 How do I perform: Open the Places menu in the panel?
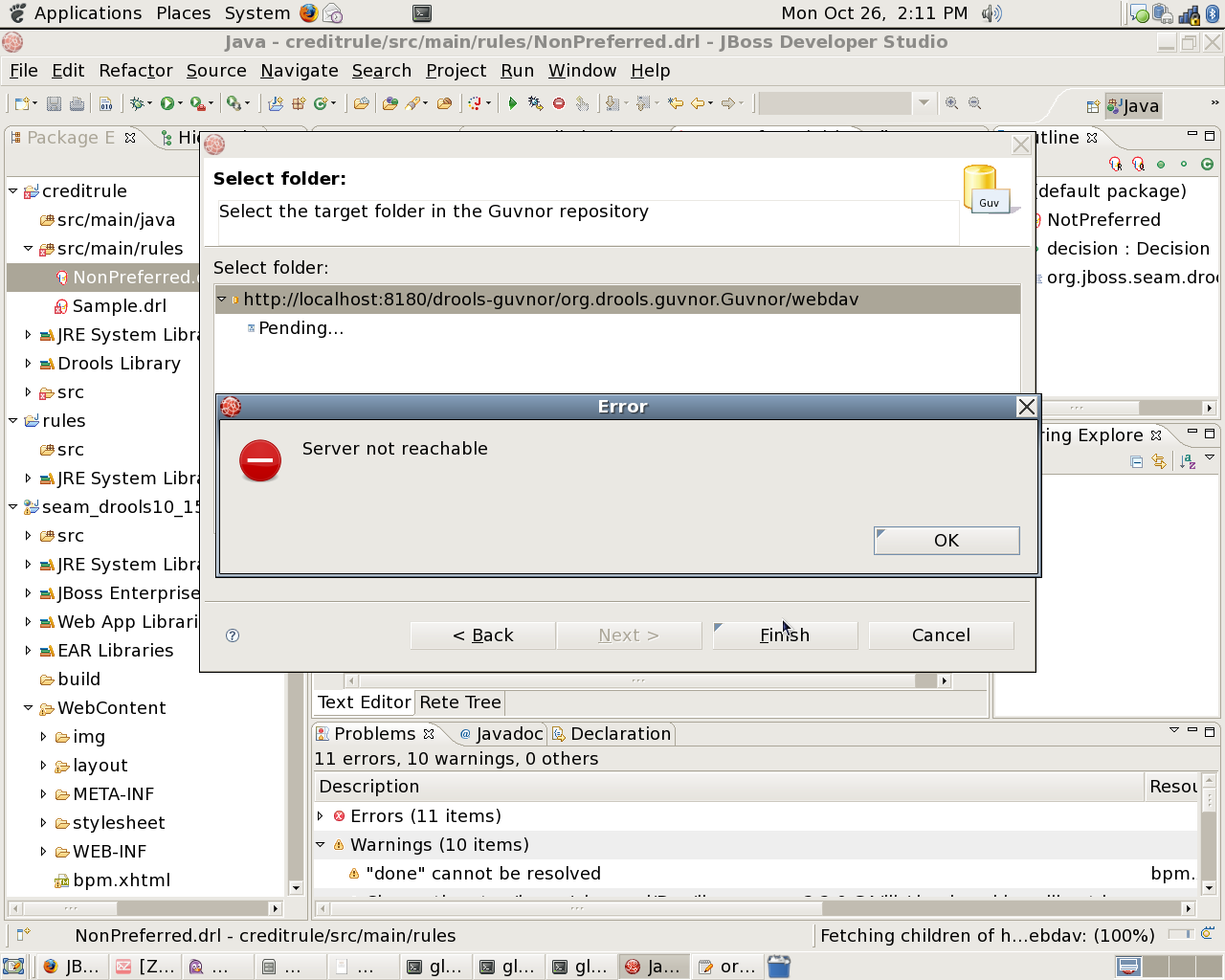click(184, 13)
